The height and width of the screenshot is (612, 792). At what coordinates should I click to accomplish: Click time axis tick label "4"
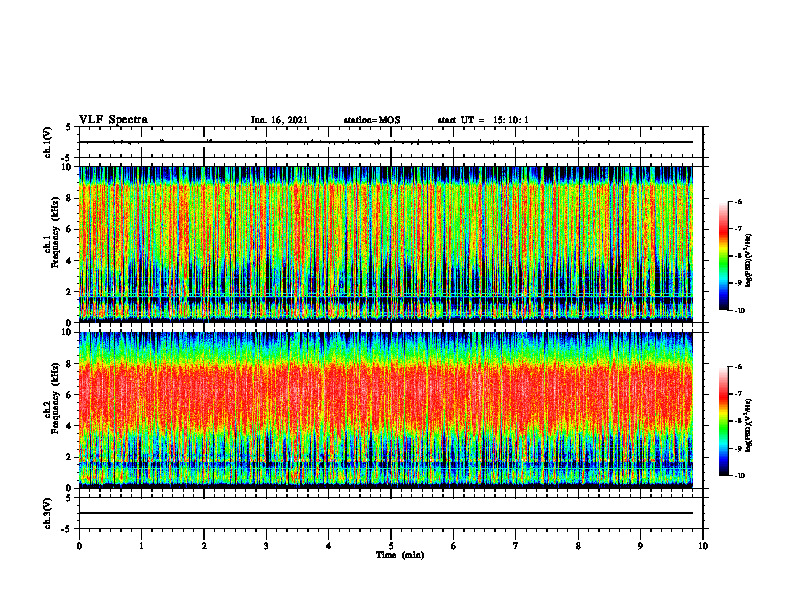click(329, 546)
